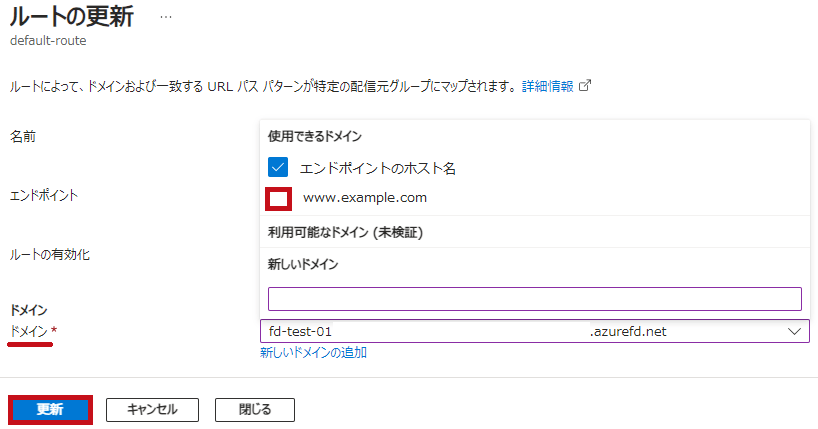Click the ドメイン required field label

click(x=33, y=331)
